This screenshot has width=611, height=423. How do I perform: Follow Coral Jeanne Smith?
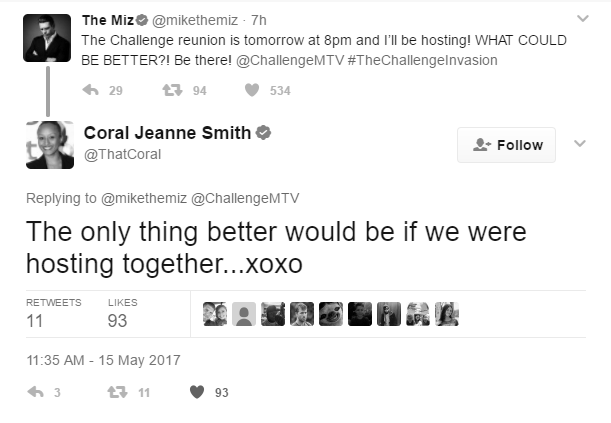[x=506, y=145]
